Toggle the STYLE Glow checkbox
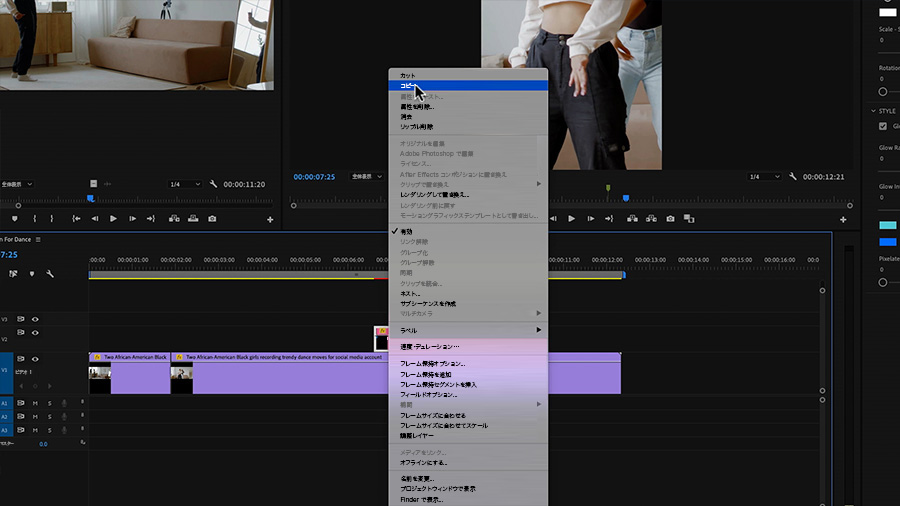 tap(883, 126)
